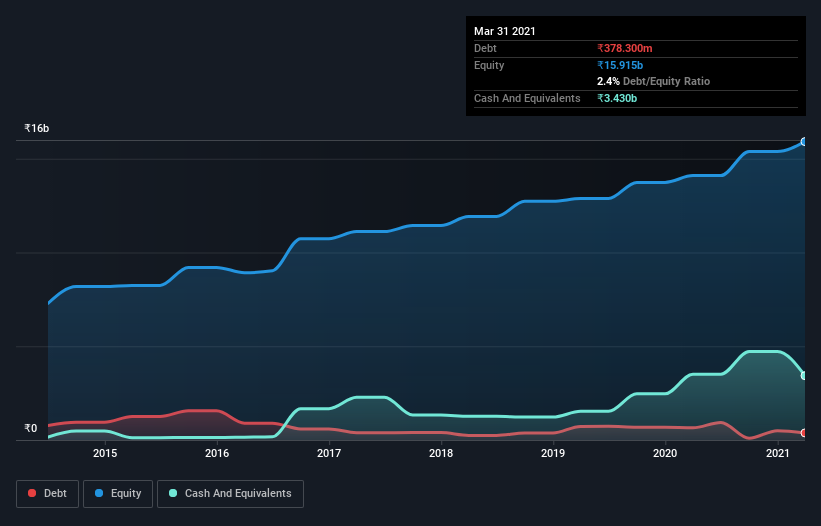Click the ₹378.300m debt value
This screenshot has height=526, width=821.
coord(625,48)
